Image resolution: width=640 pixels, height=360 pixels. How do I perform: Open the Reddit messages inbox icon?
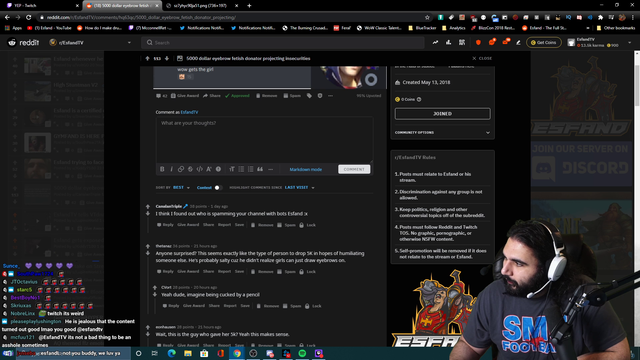[506, 42]
